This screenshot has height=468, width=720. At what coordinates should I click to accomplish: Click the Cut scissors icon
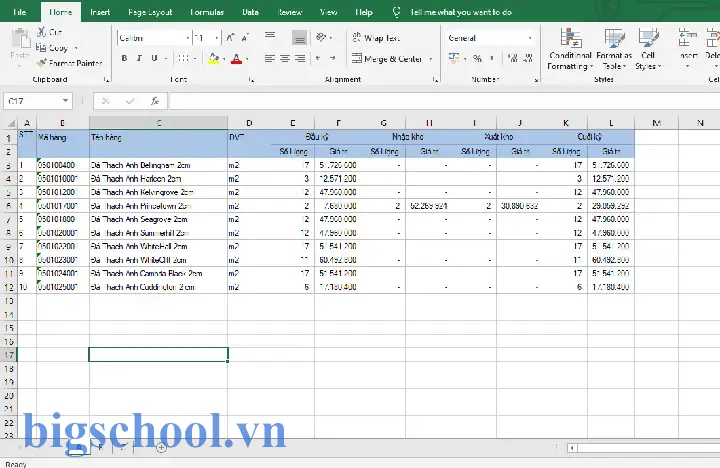coord(42,32)
